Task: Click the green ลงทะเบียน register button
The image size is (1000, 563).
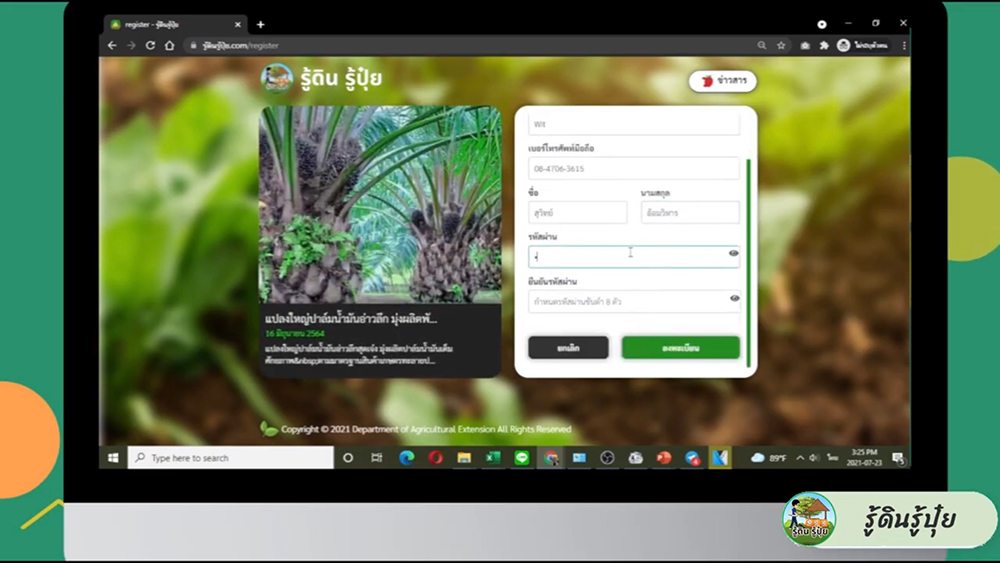Action: pos(680,347)
